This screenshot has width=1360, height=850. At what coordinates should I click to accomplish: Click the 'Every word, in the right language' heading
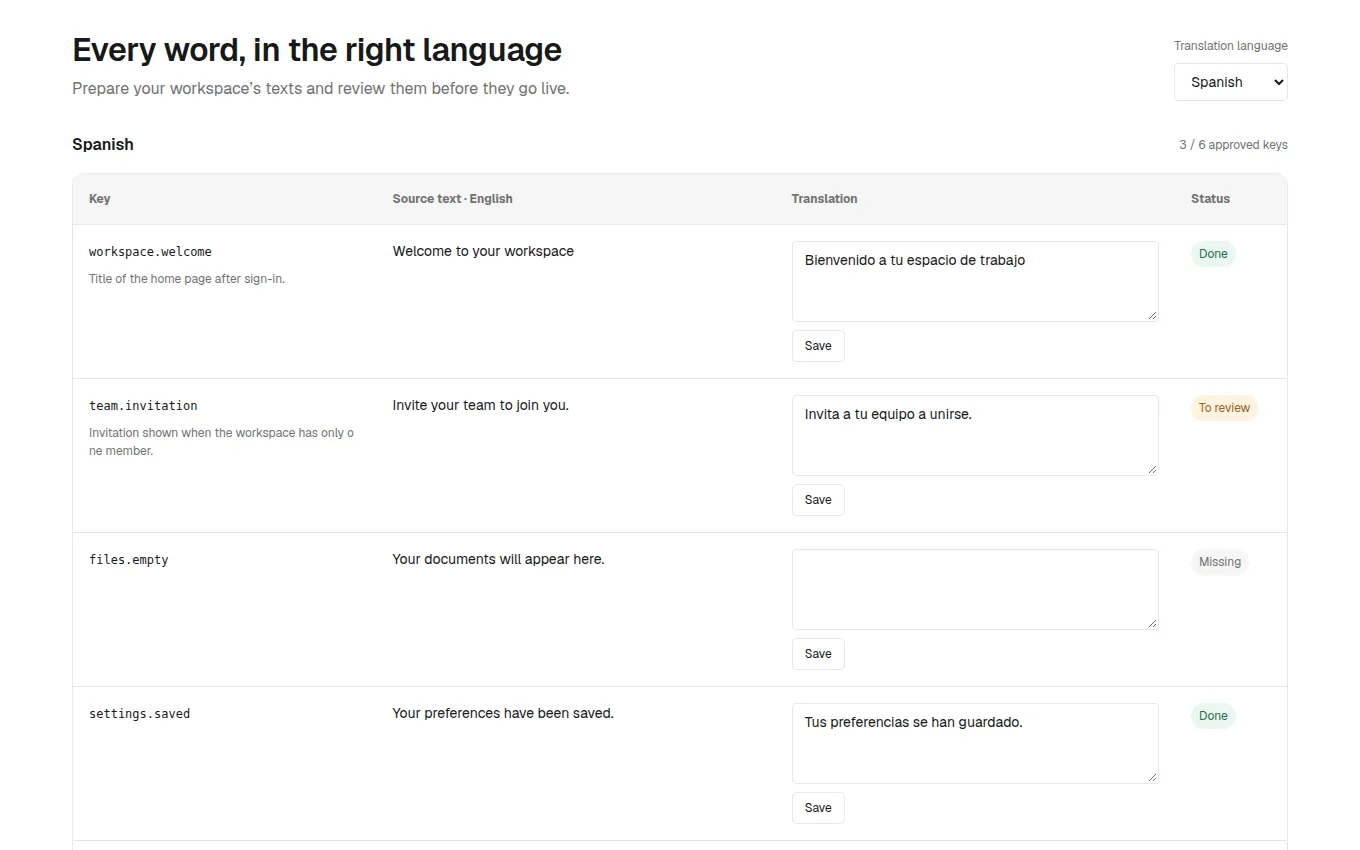pos(317,50)
